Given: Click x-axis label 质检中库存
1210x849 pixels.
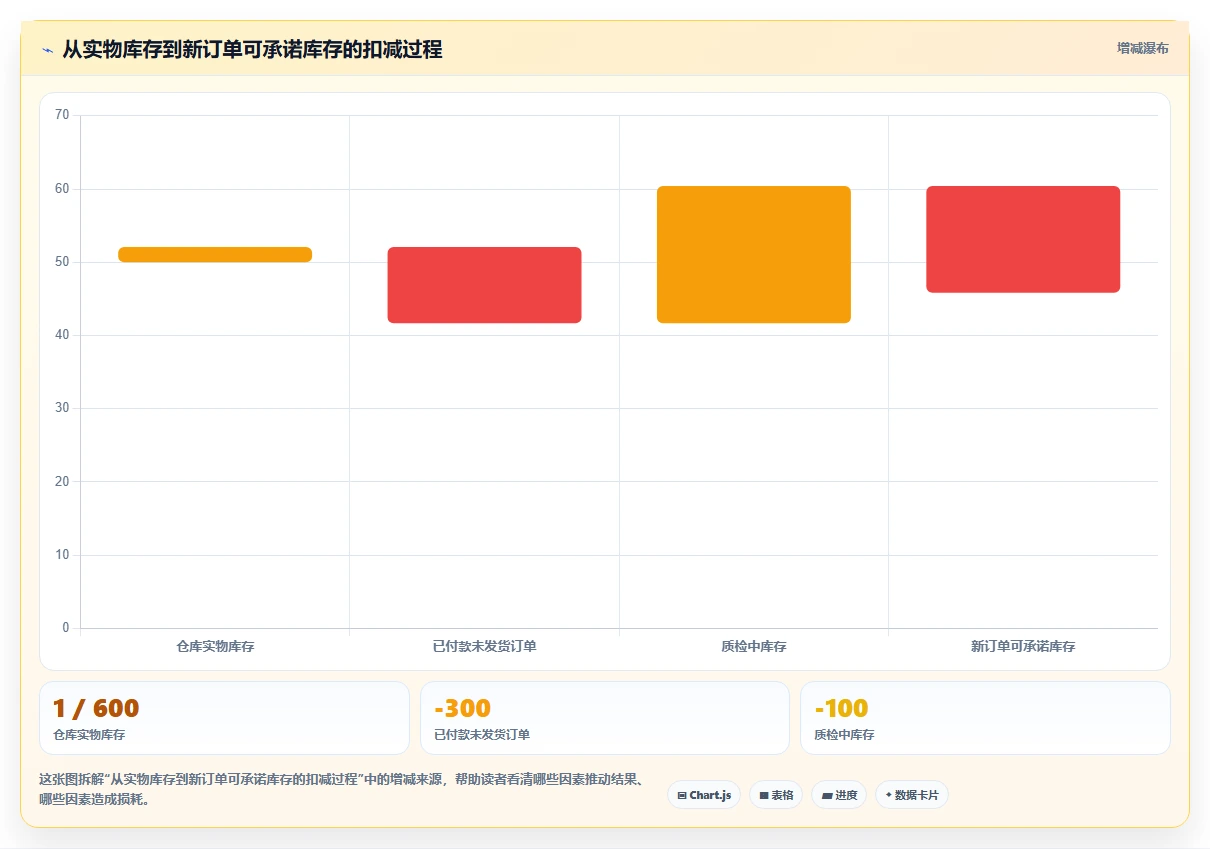Looking at the screenshot, I should pyautogui.click(x=754, y=647).
